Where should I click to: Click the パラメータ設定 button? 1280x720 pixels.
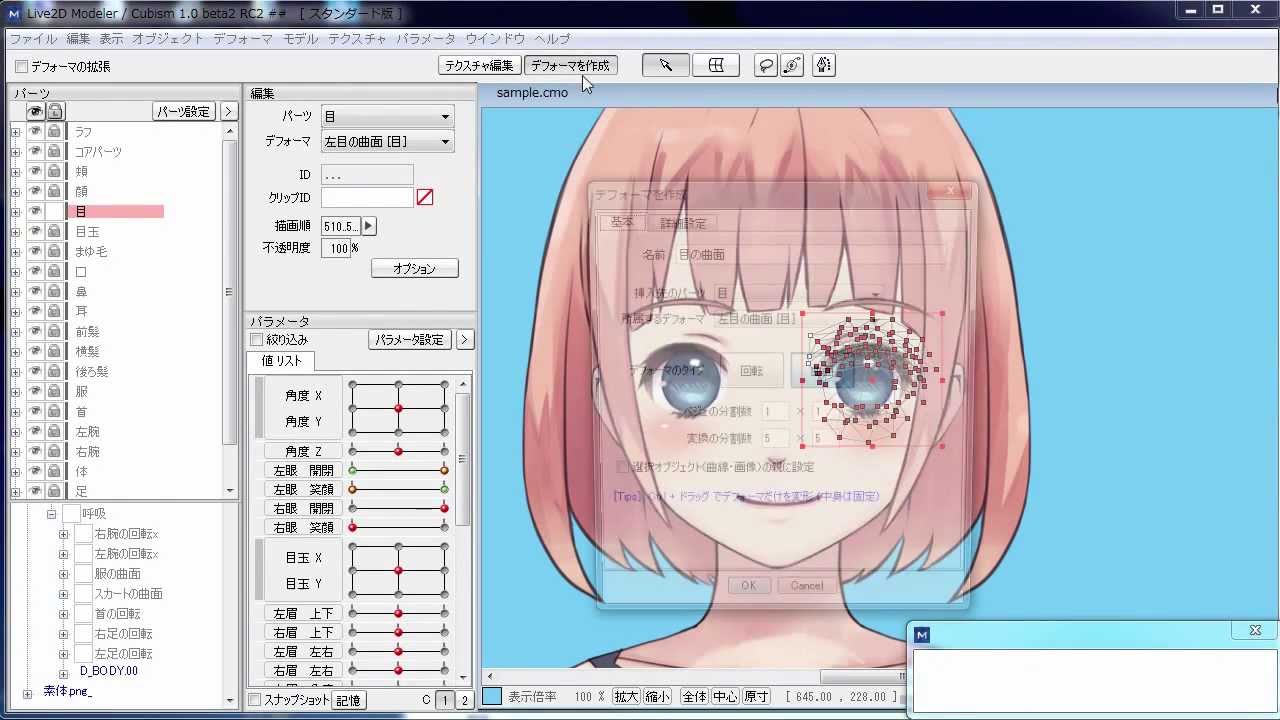click(x=410, y=340)
